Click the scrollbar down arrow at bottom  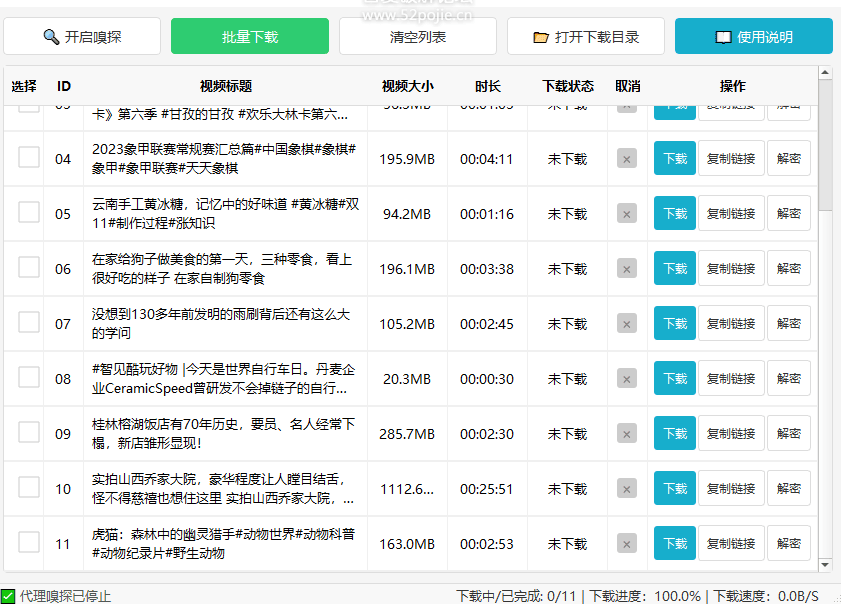825,565
